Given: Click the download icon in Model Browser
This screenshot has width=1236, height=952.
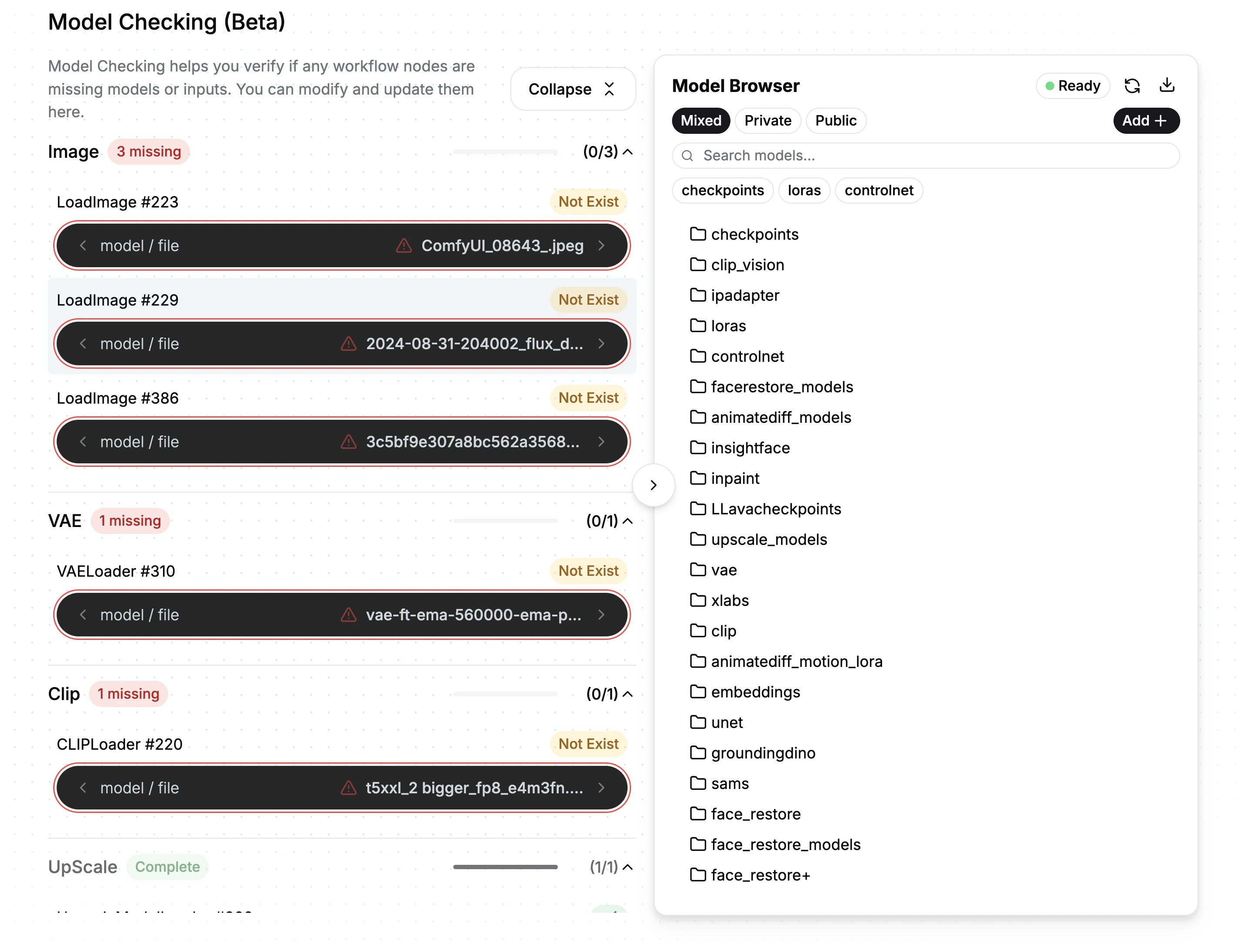Looking at the screenshot, I should click(x=1166, y=85).
